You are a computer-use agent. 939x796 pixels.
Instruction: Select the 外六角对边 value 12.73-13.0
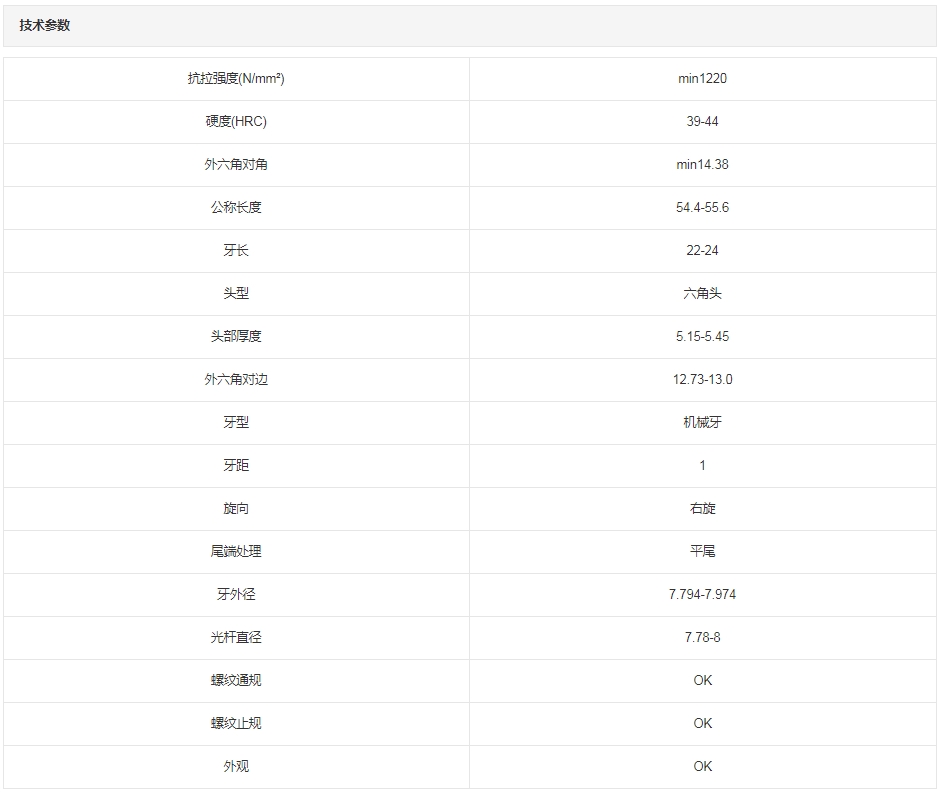[x=702, y=380]
